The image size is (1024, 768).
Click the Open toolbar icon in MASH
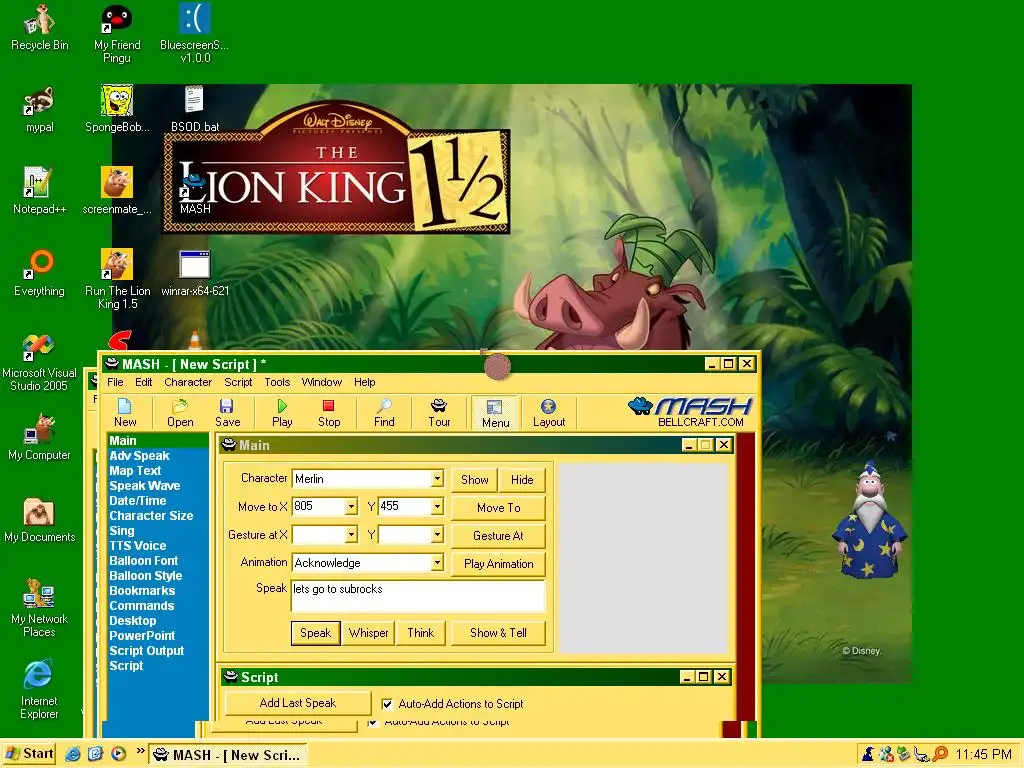tap(180, 413)
